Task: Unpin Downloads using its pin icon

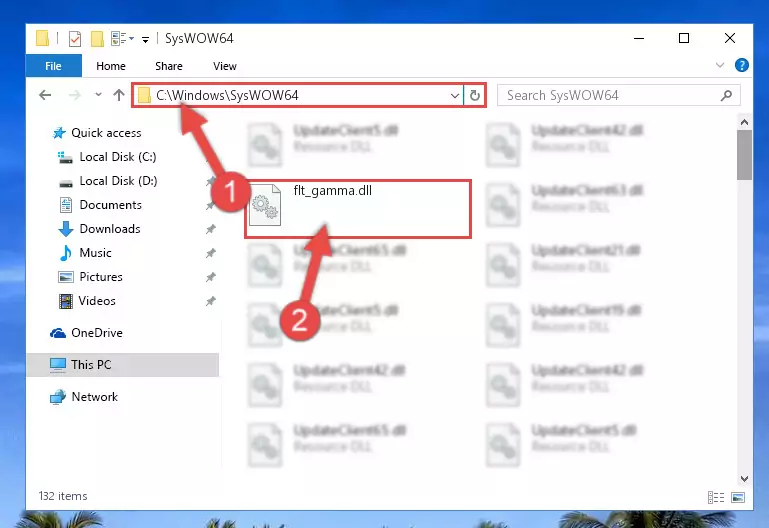Action: (210, 229)
